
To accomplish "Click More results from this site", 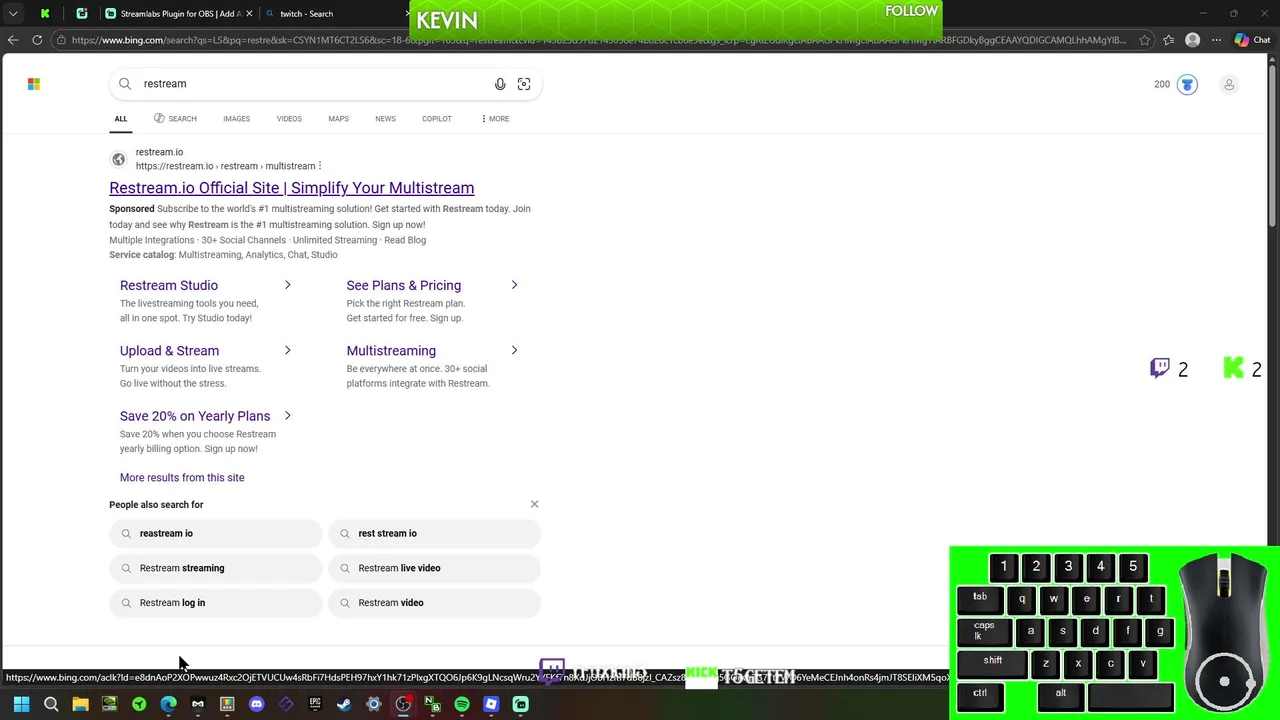I will click(182, 478).
